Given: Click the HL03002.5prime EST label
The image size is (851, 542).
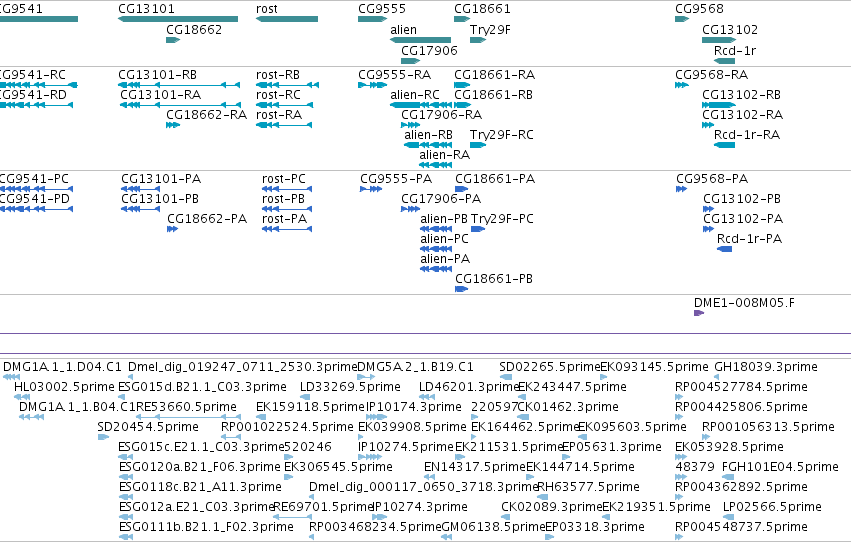Looking at the screenshot, I should coord(65,387).
